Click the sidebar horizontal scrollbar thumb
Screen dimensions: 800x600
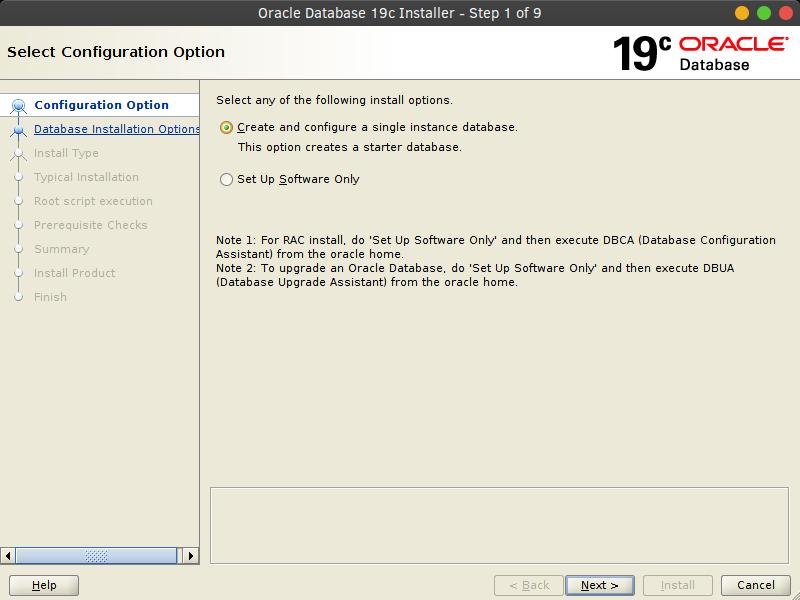point(96,556)
